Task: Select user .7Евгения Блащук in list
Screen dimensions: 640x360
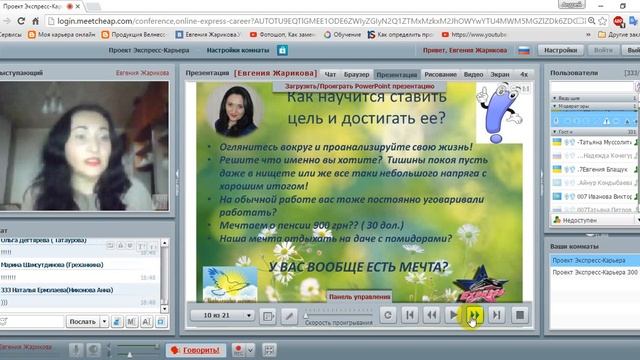Action: click(593, 169)
